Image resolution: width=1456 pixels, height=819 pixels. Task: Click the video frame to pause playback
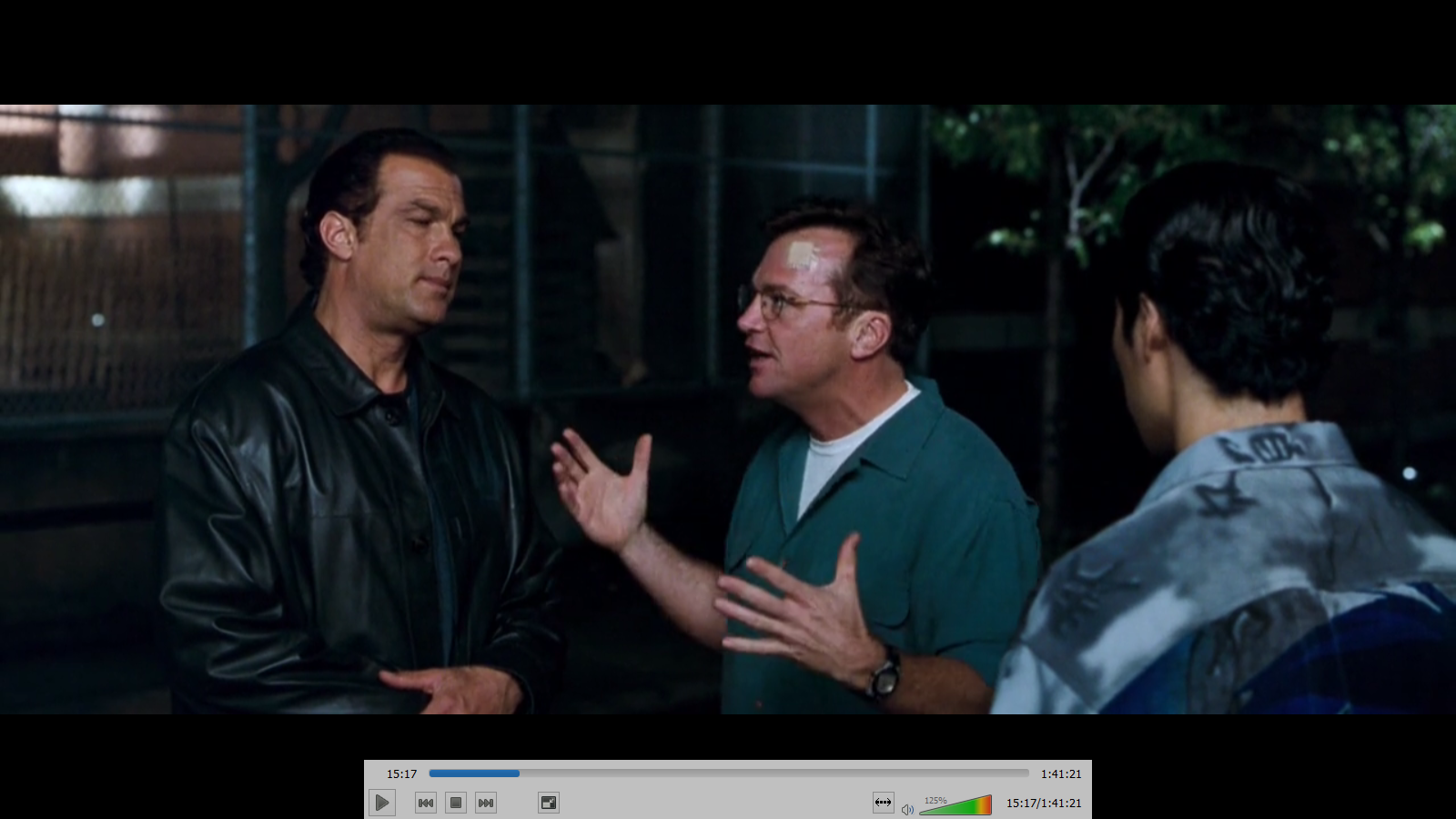pyautogui.click(x=728, y=409)
